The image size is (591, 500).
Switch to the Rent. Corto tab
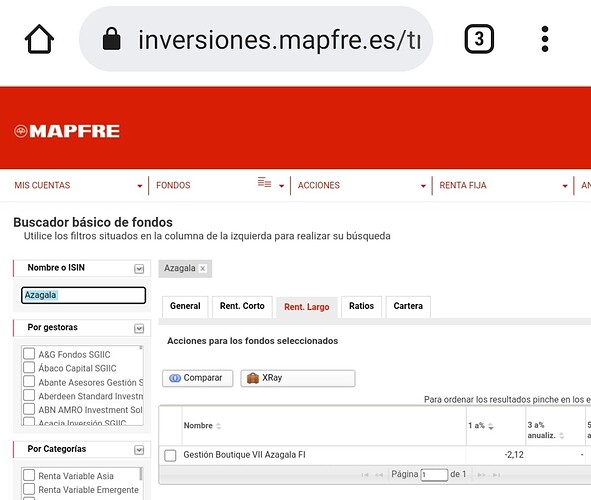242,307
